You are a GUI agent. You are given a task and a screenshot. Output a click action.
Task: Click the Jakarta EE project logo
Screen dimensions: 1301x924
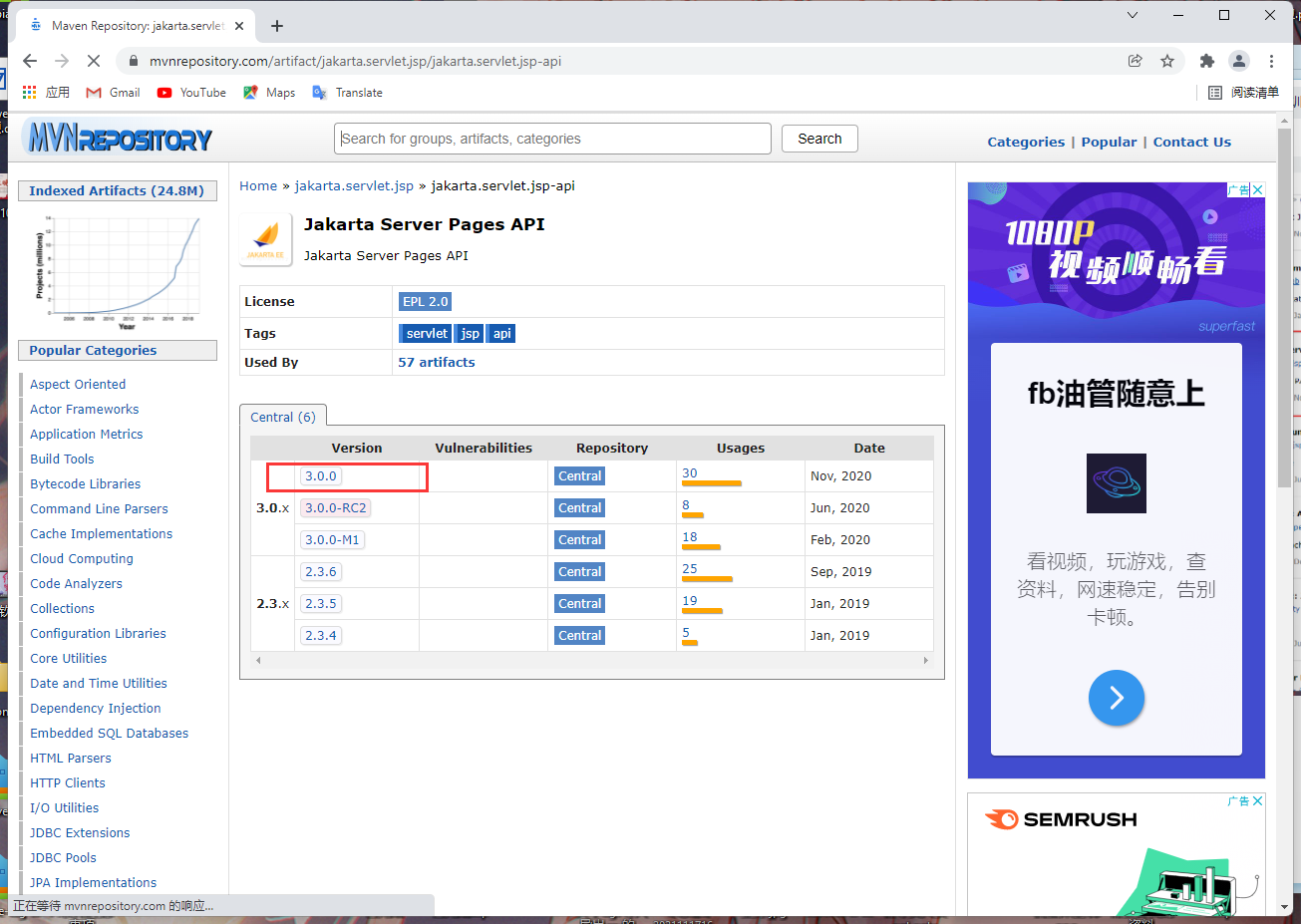pos(265,238)
